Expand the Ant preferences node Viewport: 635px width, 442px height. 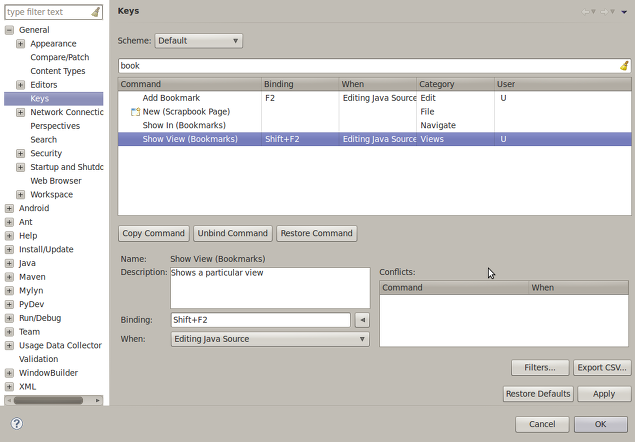pos(9,222)
